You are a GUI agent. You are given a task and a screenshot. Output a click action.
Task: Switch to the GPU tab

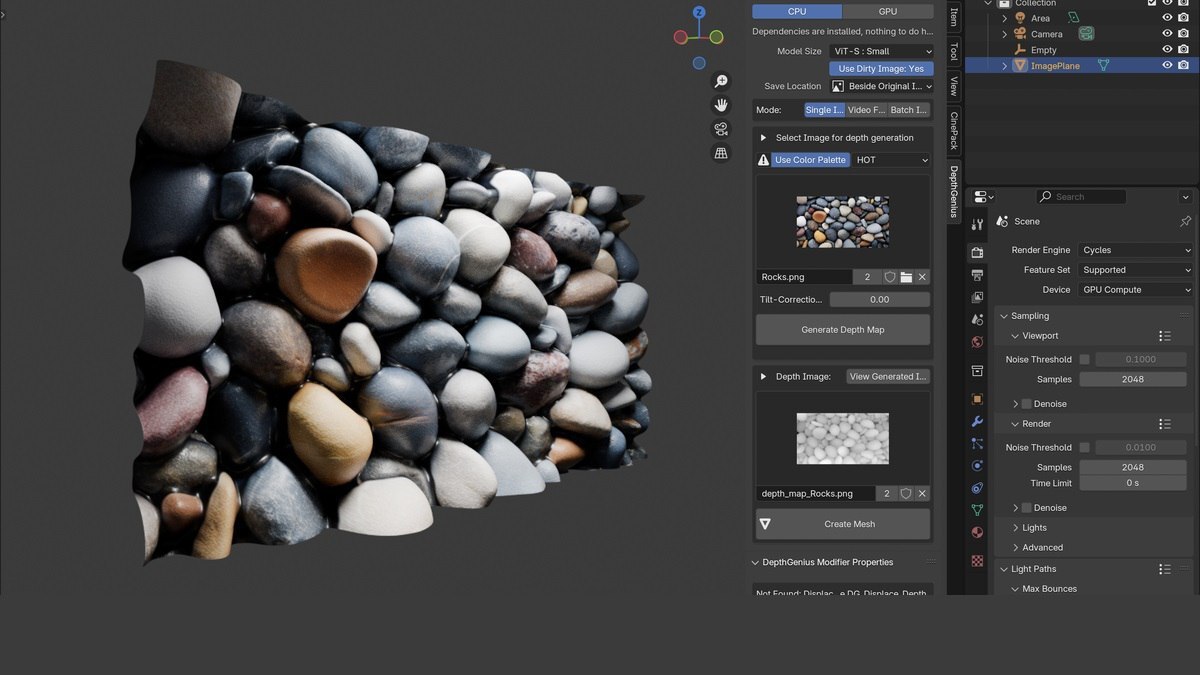(888, 11)
